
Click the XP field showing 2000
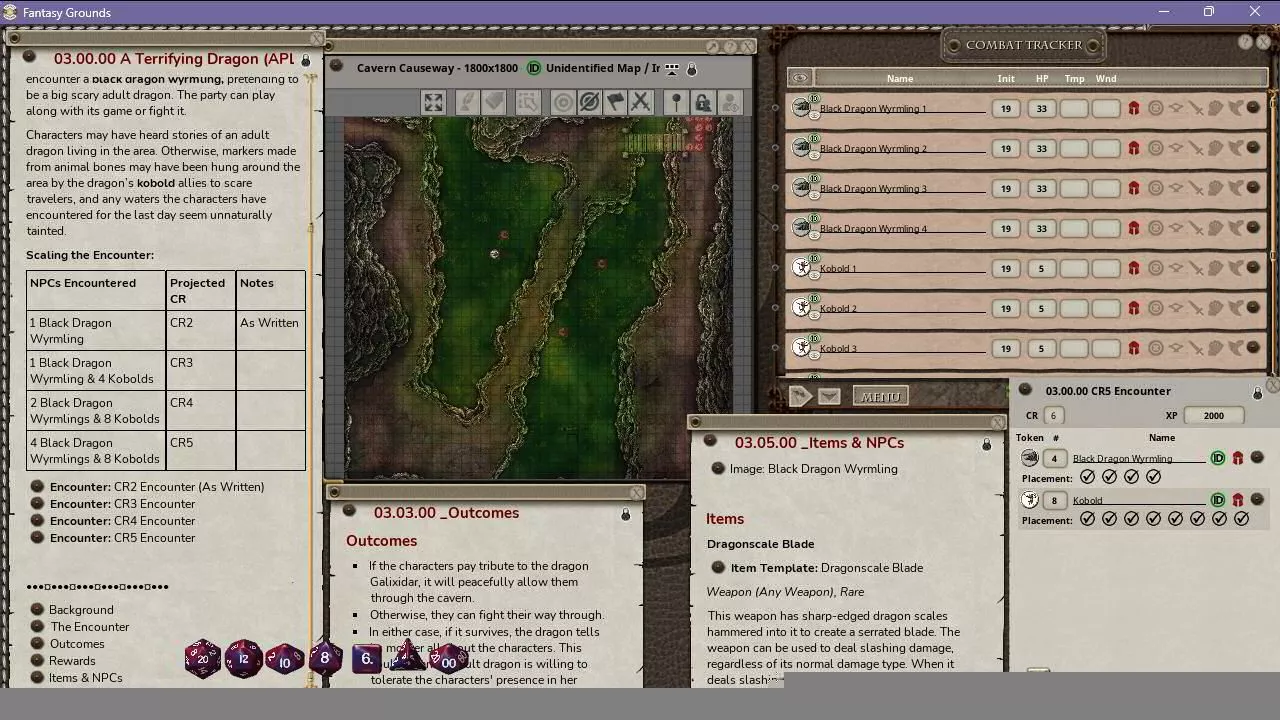point(1213,416)
